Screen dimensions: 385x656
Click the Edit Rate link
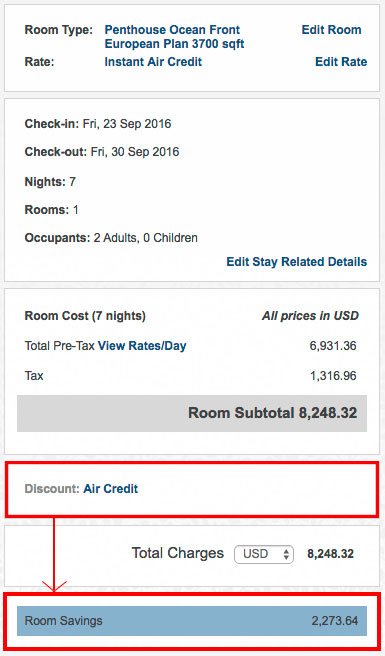click(x=341, y=62)
